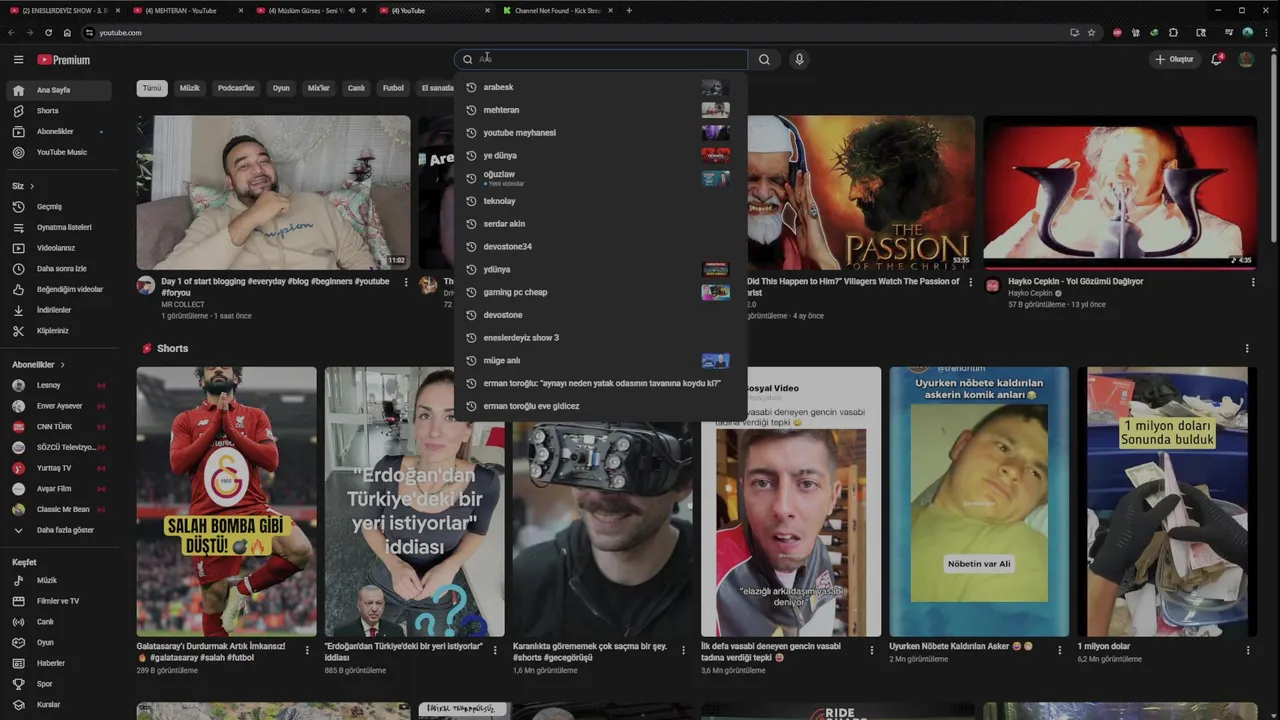Start voice search with microphone

click(799, 59)
